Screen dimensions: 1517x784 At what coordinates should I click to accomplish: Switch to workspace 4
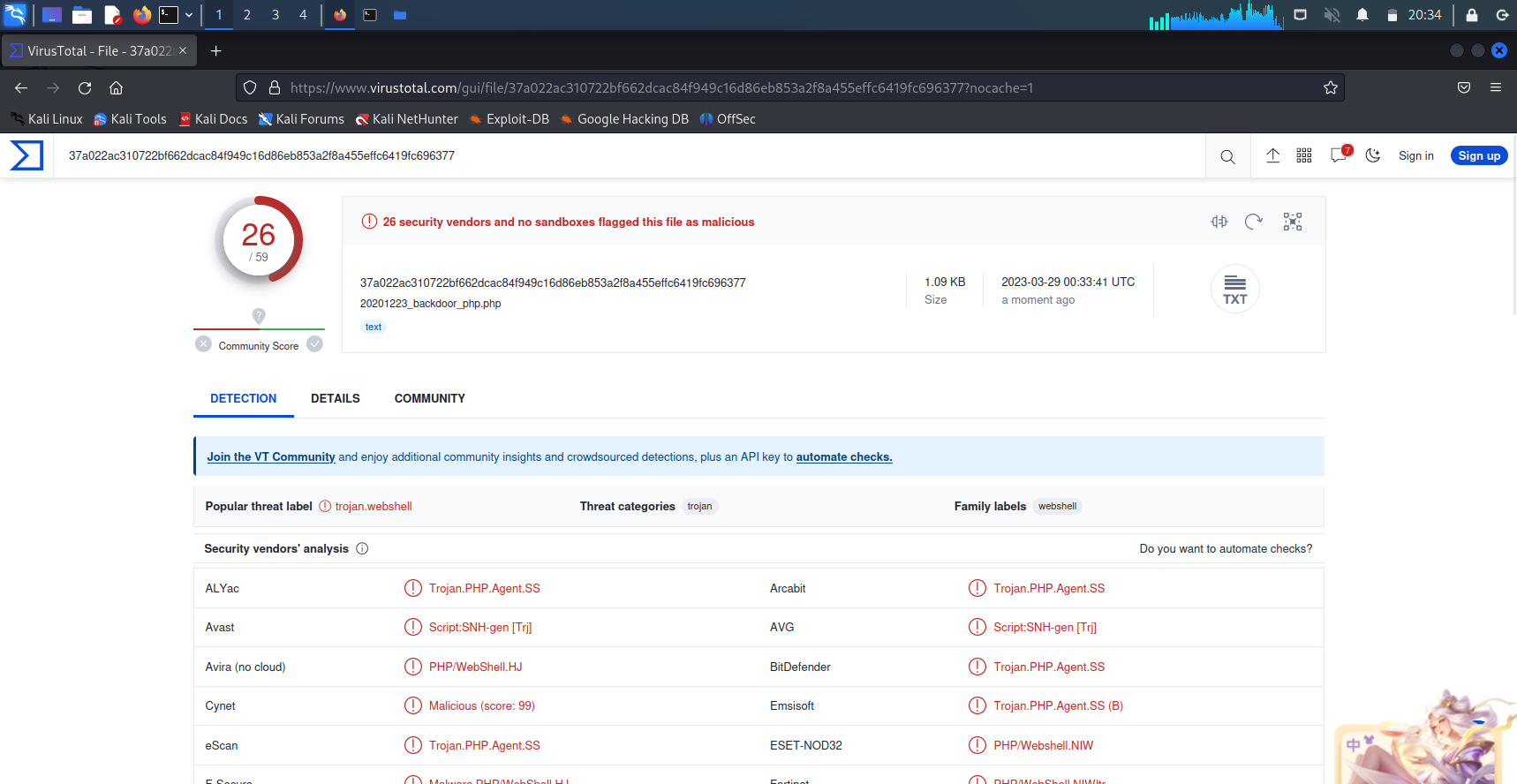(303, 15)
